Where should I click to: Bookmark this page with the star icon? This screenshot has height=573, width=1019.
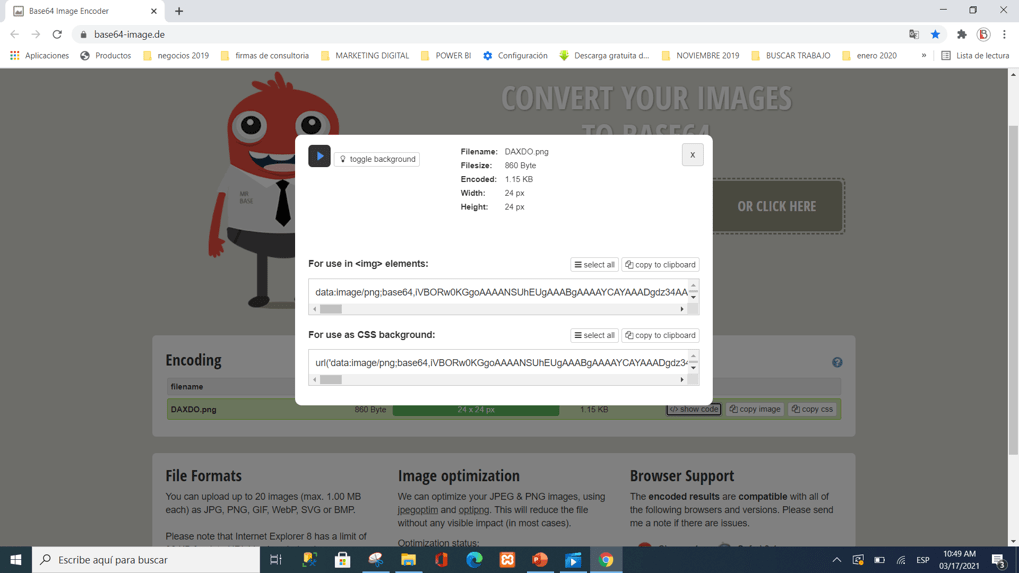point(935,34)
